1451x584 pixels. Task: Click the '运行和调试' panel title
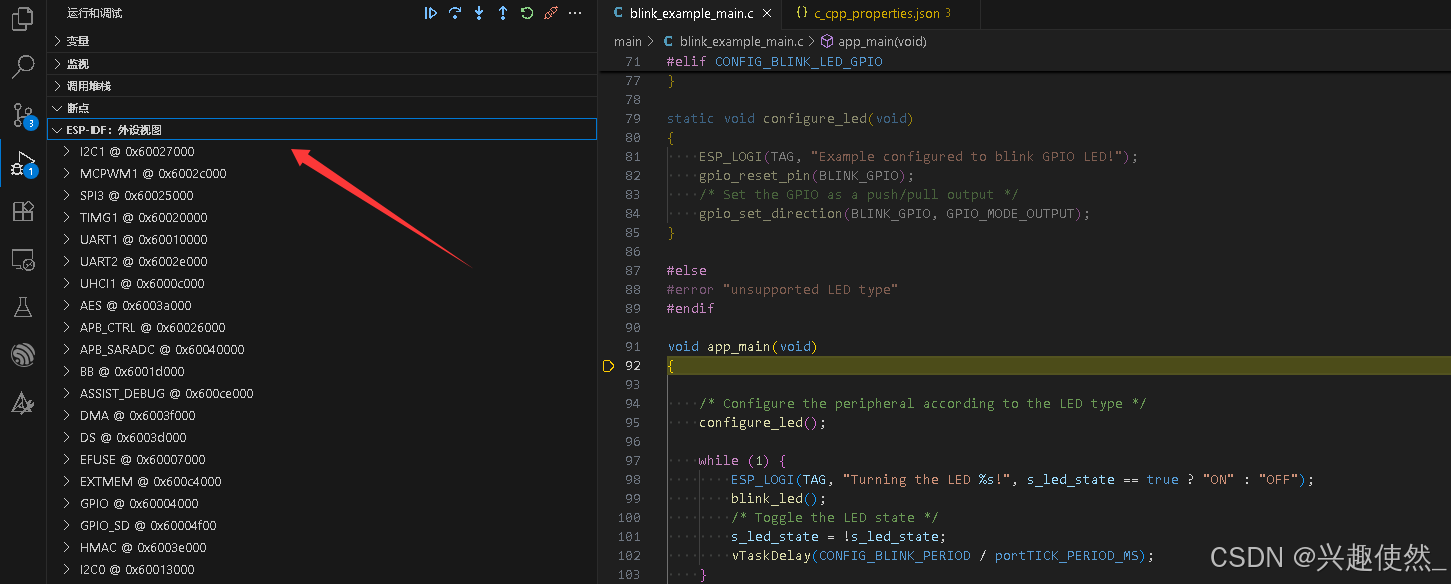click(95, 13)
